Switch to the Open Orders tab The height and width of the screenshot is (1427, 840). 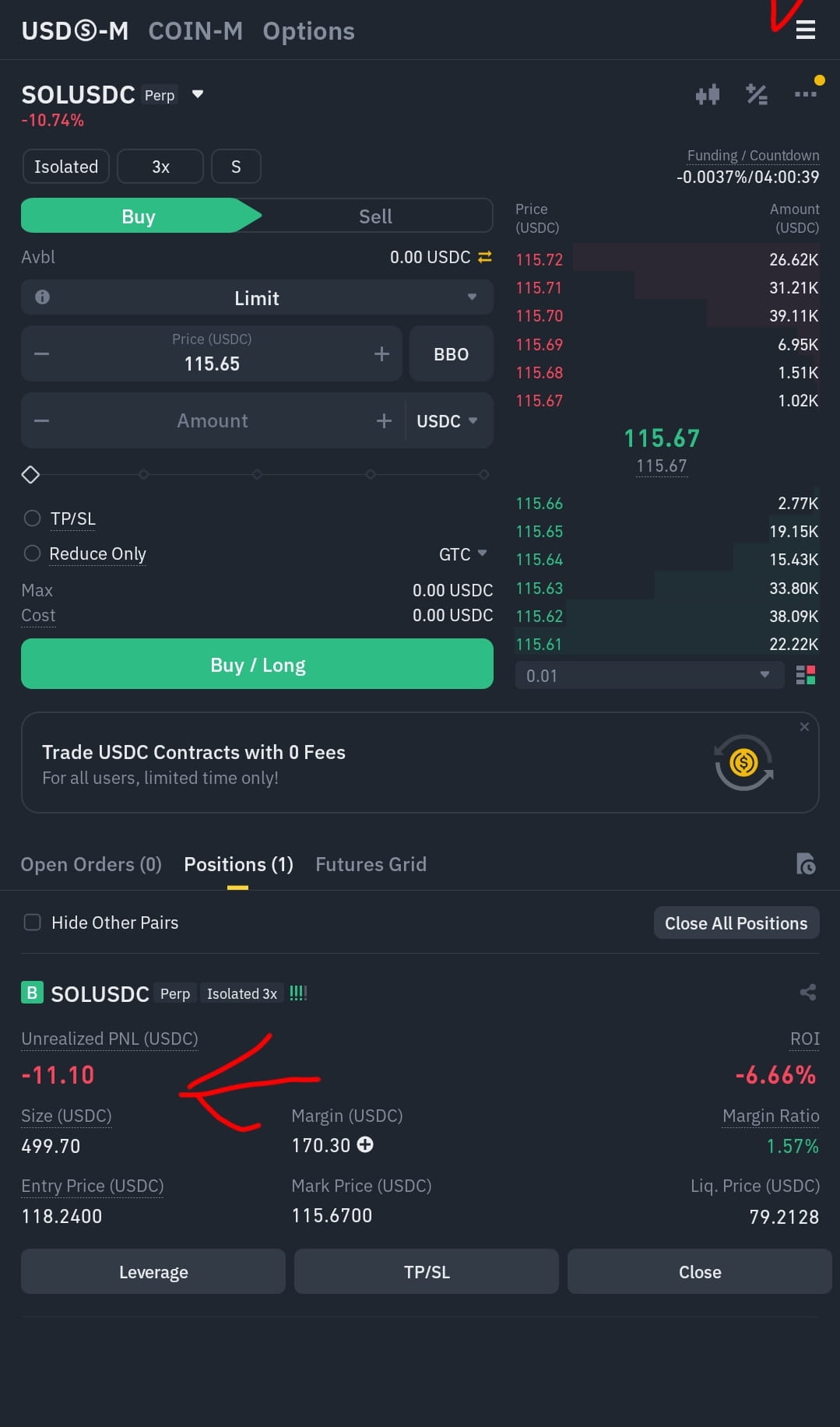[x=91, y=864]
